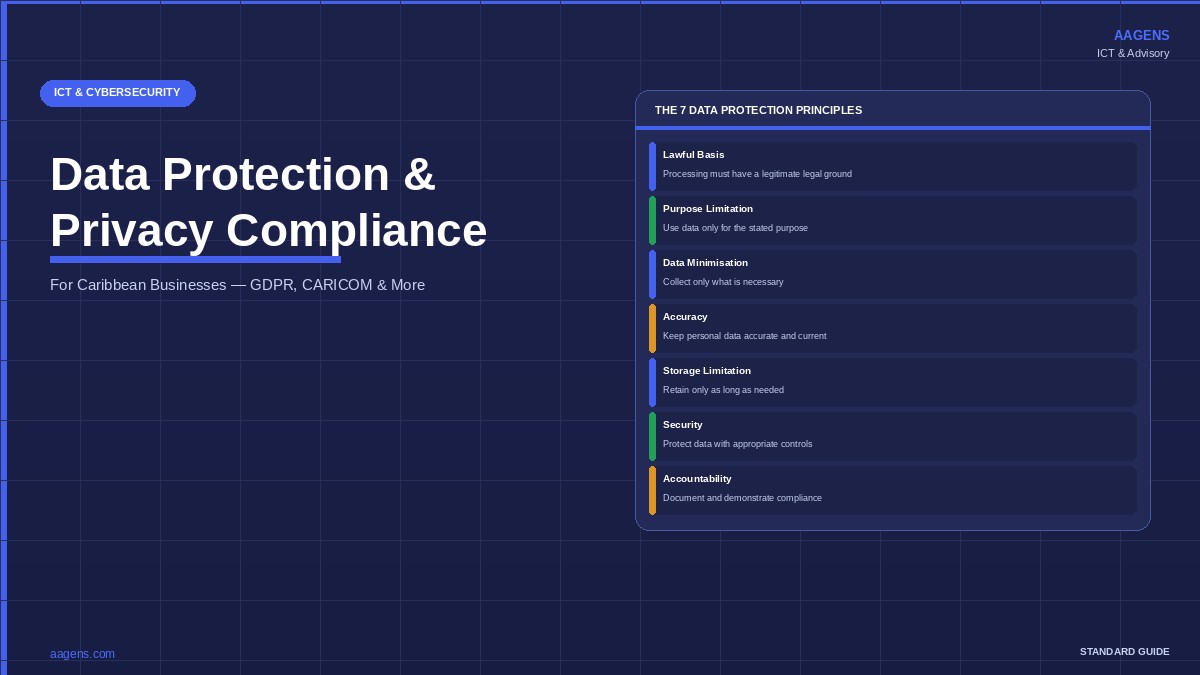The width and height of the screenshot is (1200, 675).
Task: Click 'Protect data with appropriate controls'
Action: click(x=737, y=444)
